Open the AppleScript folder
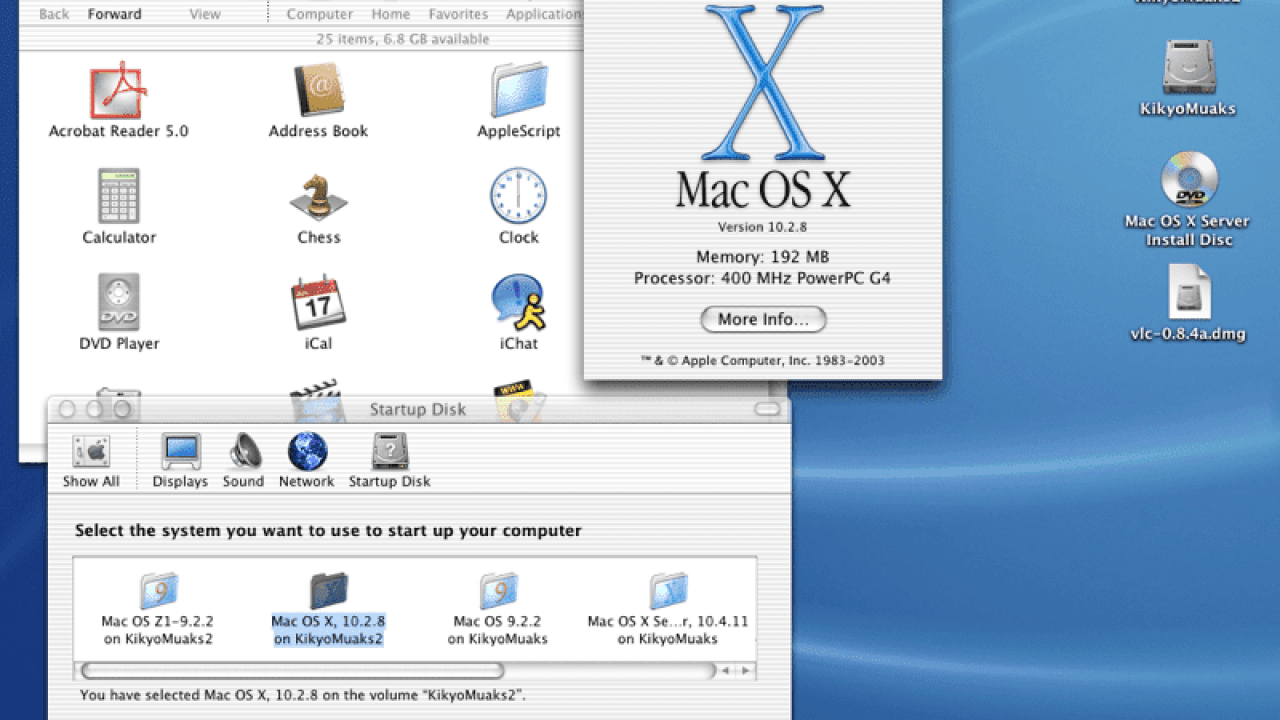This screenshot has width=1280, height=720. pos(519,91)
